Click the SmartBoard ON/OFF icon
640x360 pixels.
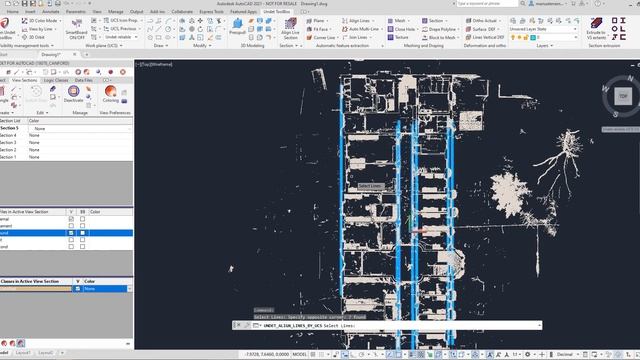76,23
